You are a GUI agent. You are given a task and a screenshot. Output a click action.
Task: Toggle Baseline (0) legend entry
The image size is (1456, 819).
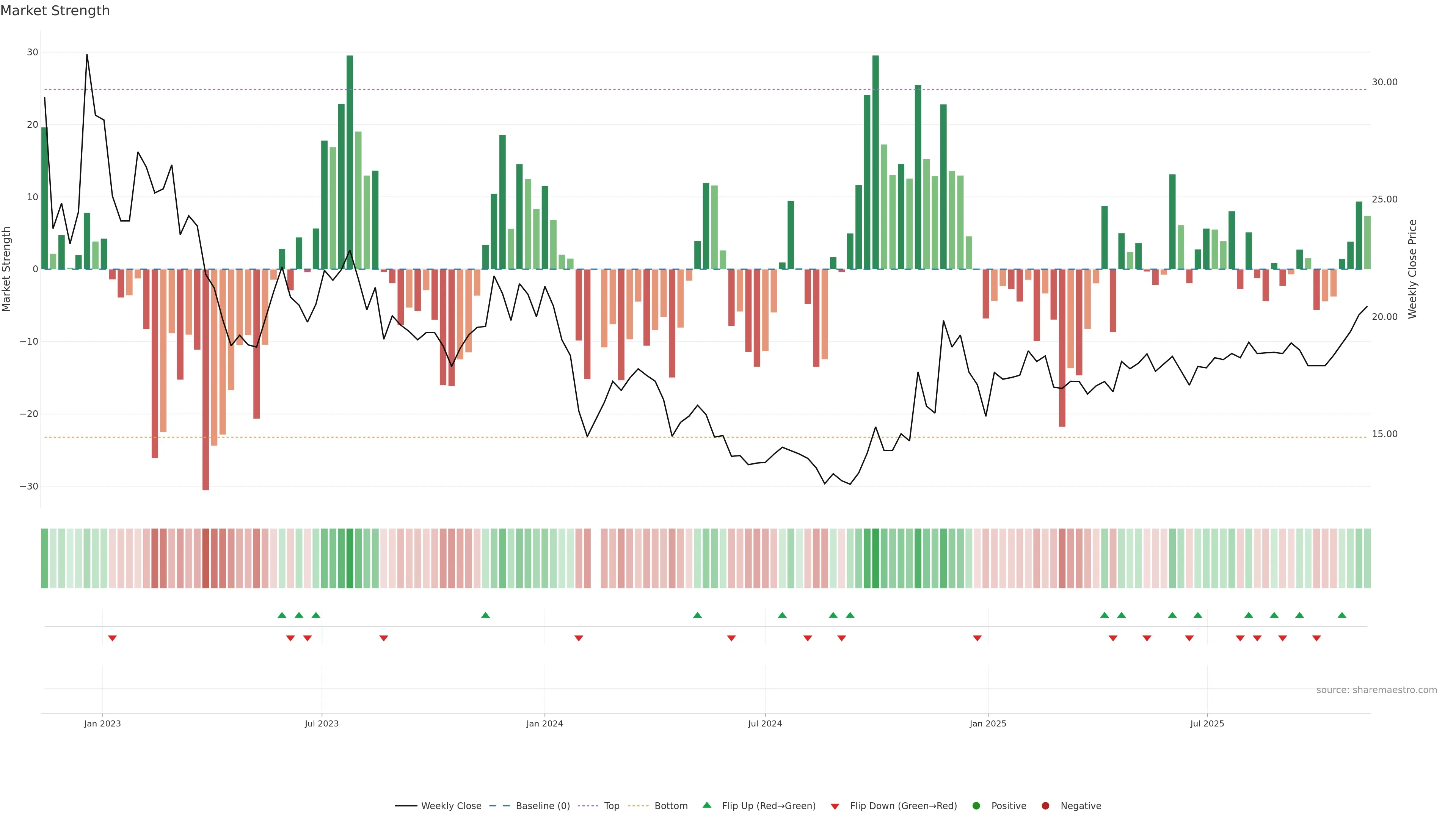point(530,806)
